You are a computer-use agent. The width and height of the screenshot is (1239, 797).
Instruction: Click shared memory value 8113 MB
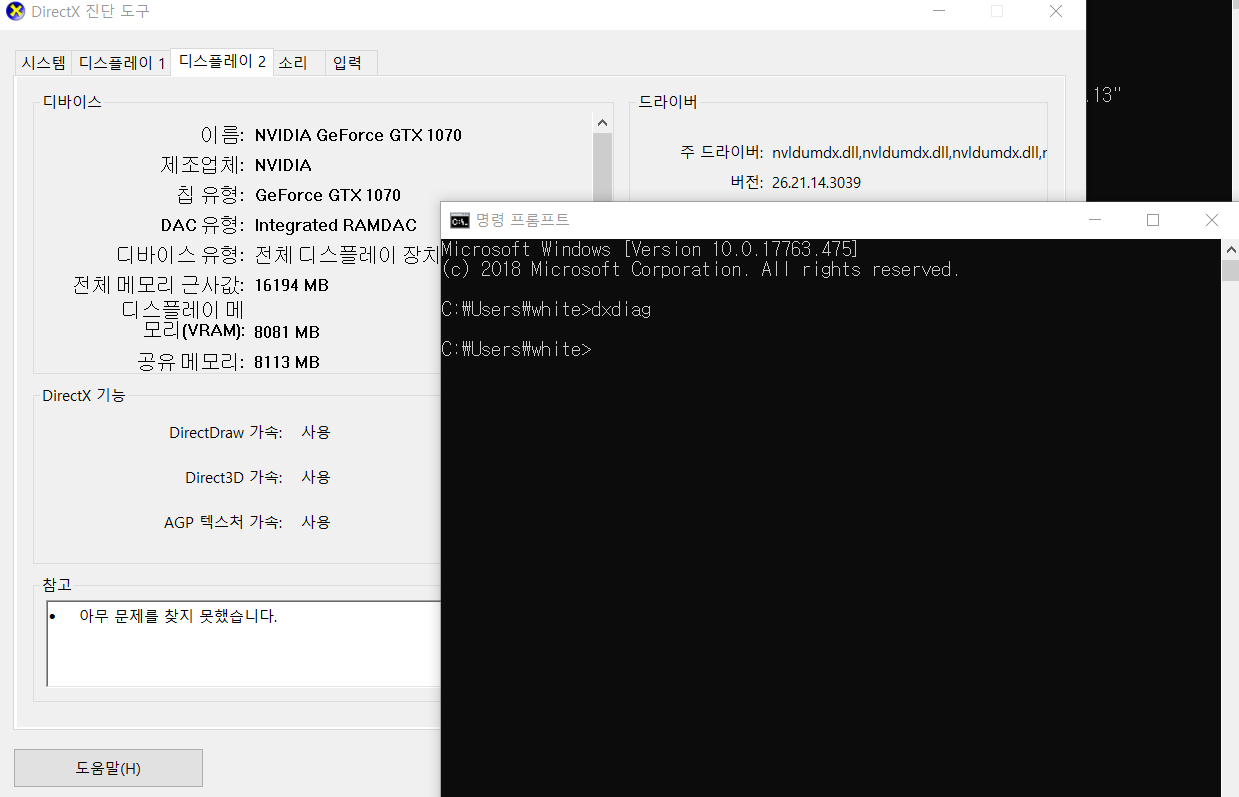click(287, 362)
